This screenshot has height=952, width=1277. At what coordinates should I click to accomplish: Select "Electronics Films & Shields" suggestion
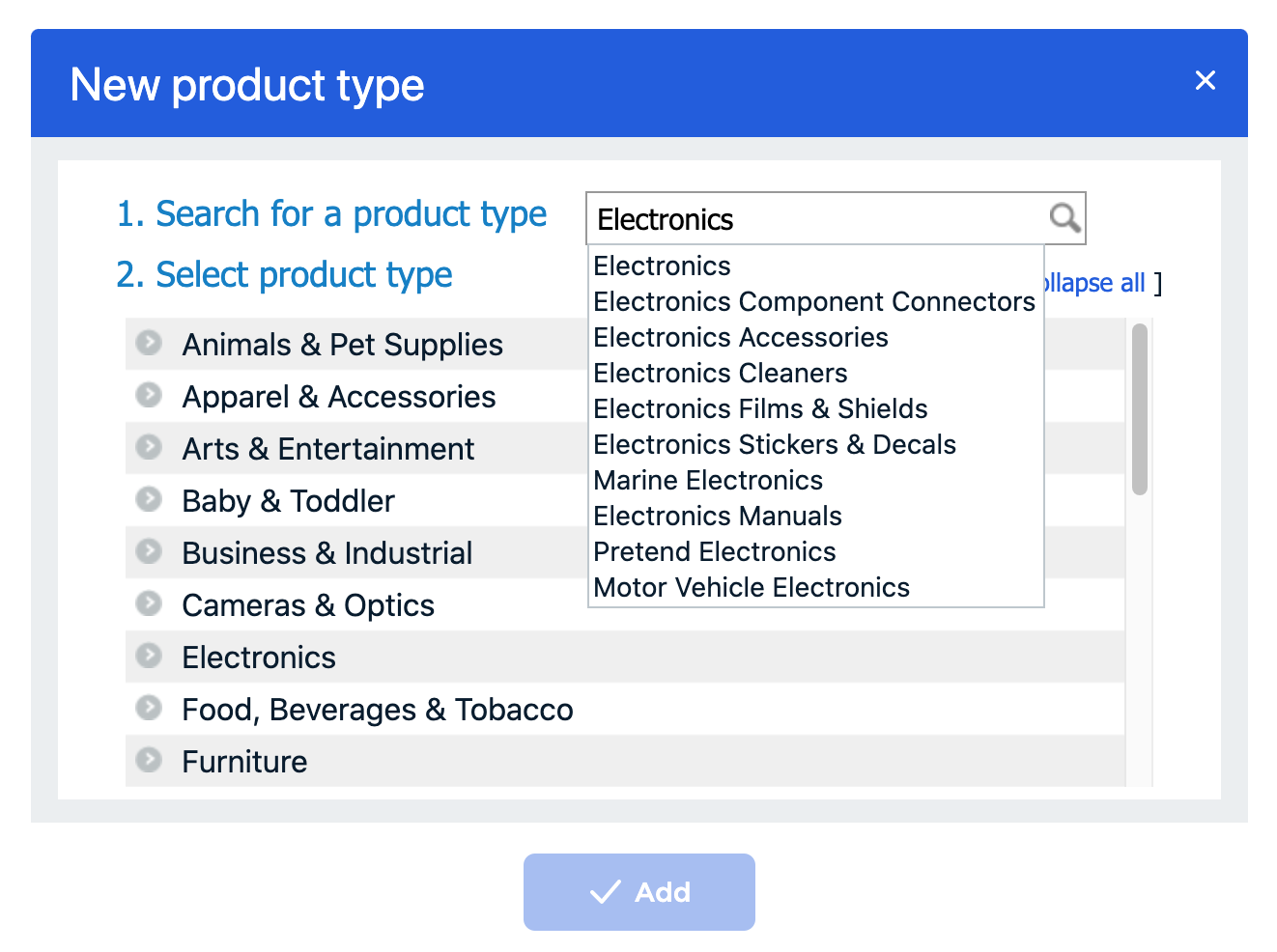[x=760, y=408]
